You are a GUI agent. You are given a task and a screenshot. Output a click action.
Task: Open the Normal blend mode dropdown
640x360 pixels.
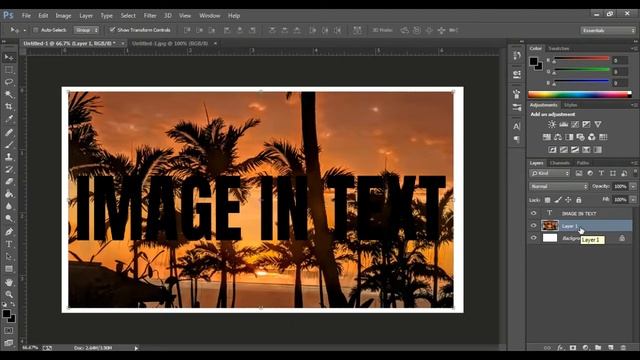pyautogui.click(x=559, y=187)
